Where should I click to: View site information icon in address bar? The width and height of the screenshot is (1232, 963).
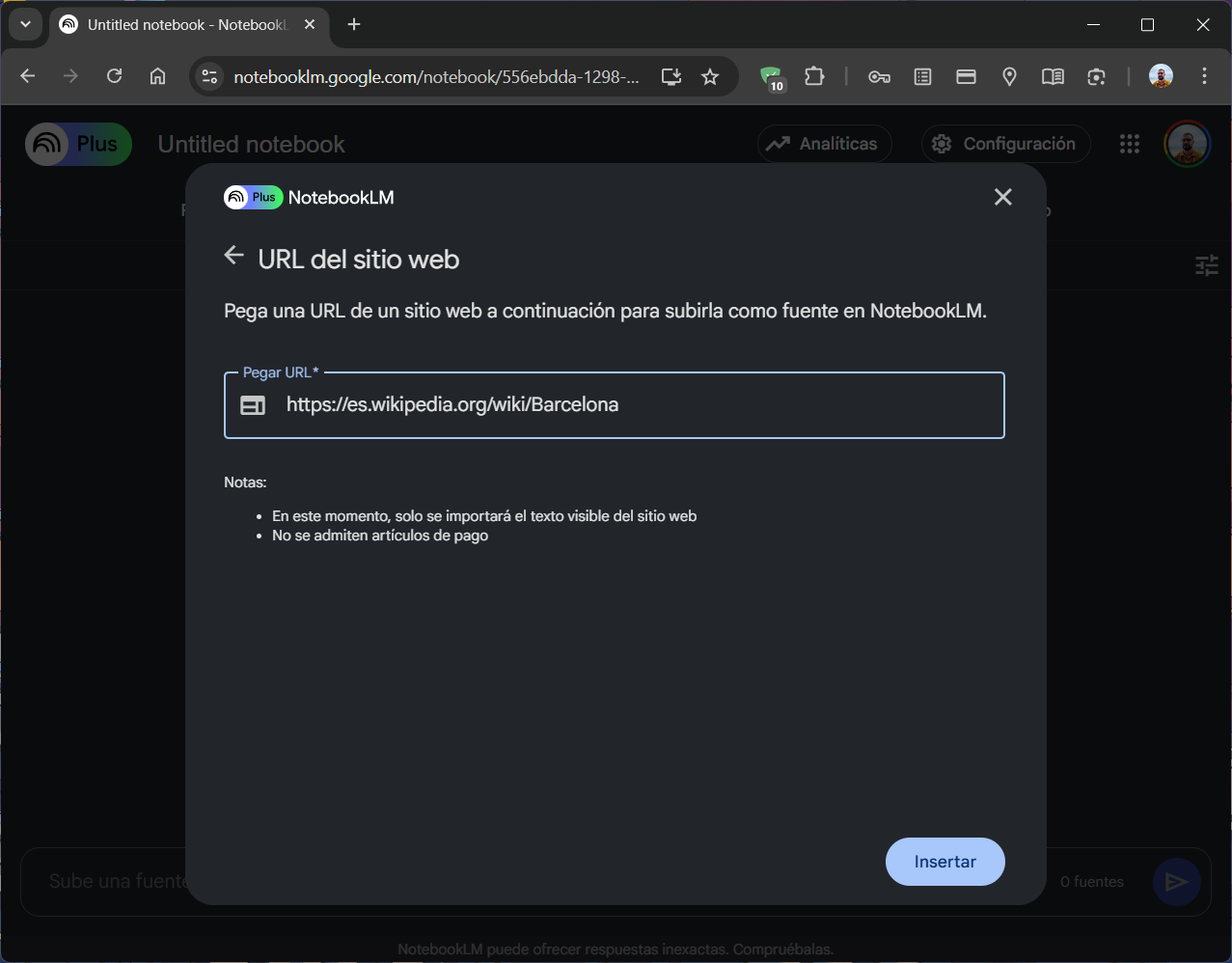pyautogui.click(x=209, y=77)
